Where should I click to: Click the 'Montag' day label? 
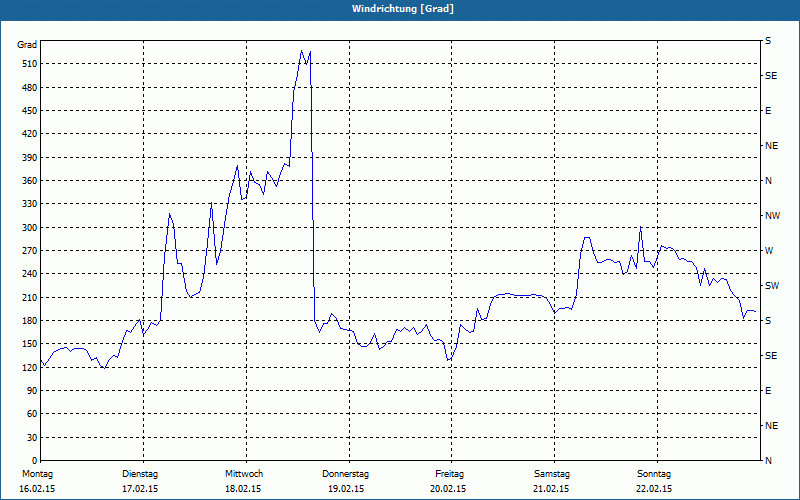click(x=37, y=474)
